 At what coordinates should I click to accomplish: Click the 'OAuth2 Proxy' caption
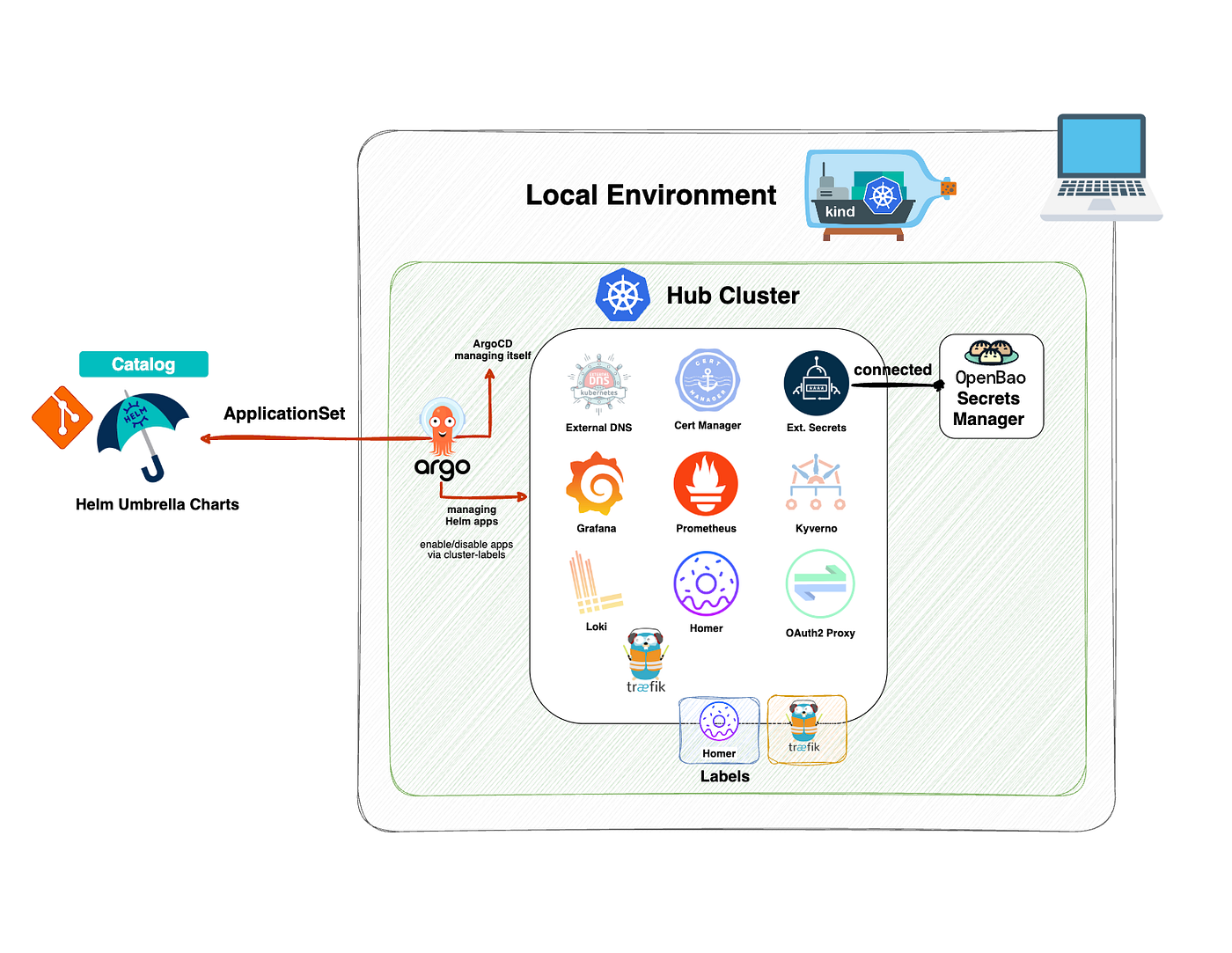pyautogui.click(x=820, y=633)
